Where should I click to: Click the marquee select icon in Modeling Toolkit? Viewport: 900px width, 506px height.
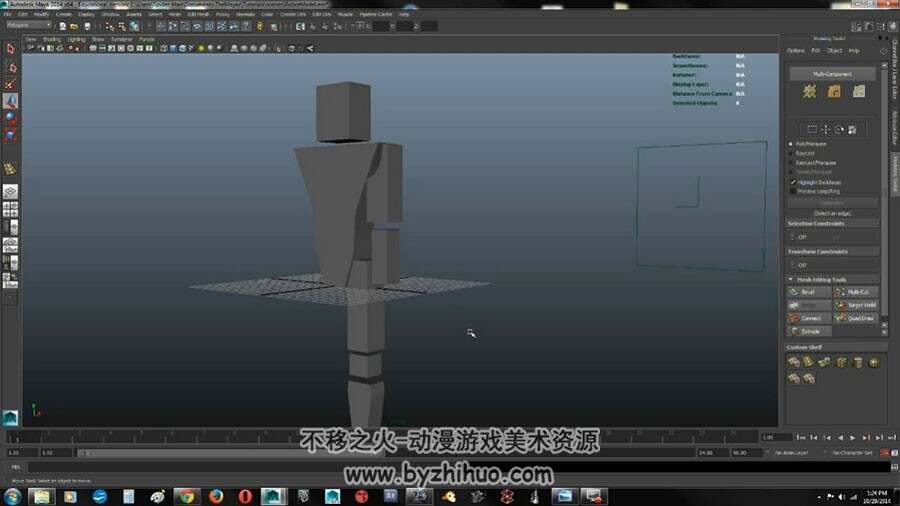pos(812,130)
